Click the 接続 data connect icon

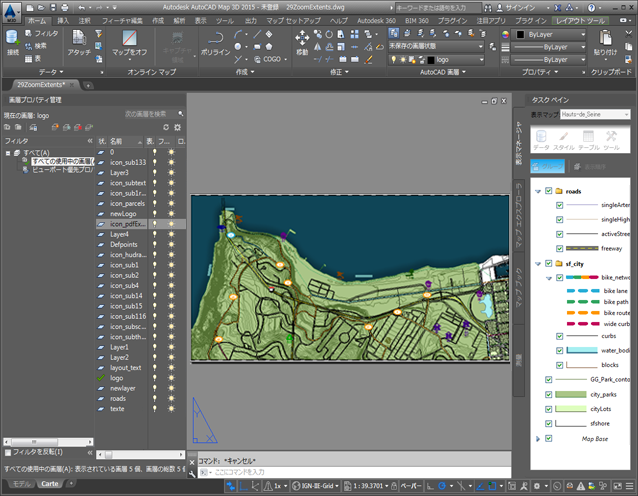13,39
